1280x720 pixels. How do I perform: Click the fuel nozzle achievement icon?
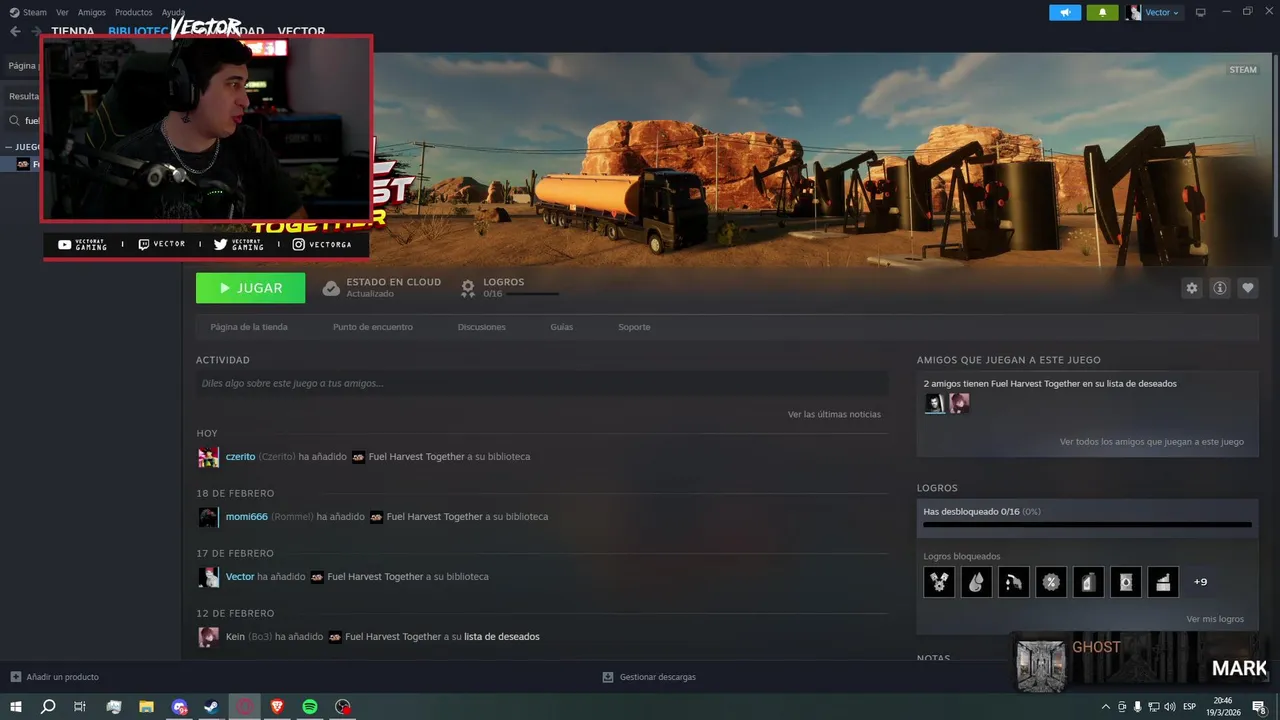tap(1014, 582)
